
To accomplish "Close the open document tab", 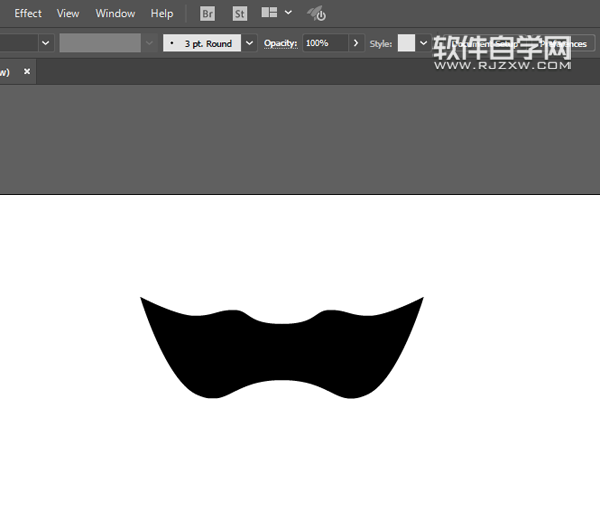I will (x=27, y=72).
